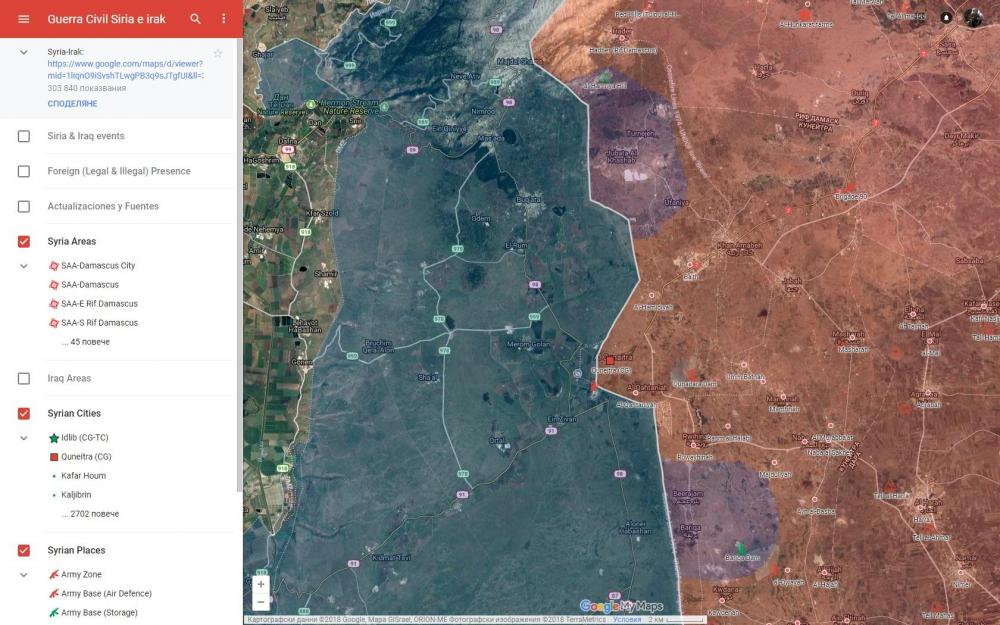Click the red Quneitra marker on the map
The width and height of the screenshot is (1000, 625).
609,360
